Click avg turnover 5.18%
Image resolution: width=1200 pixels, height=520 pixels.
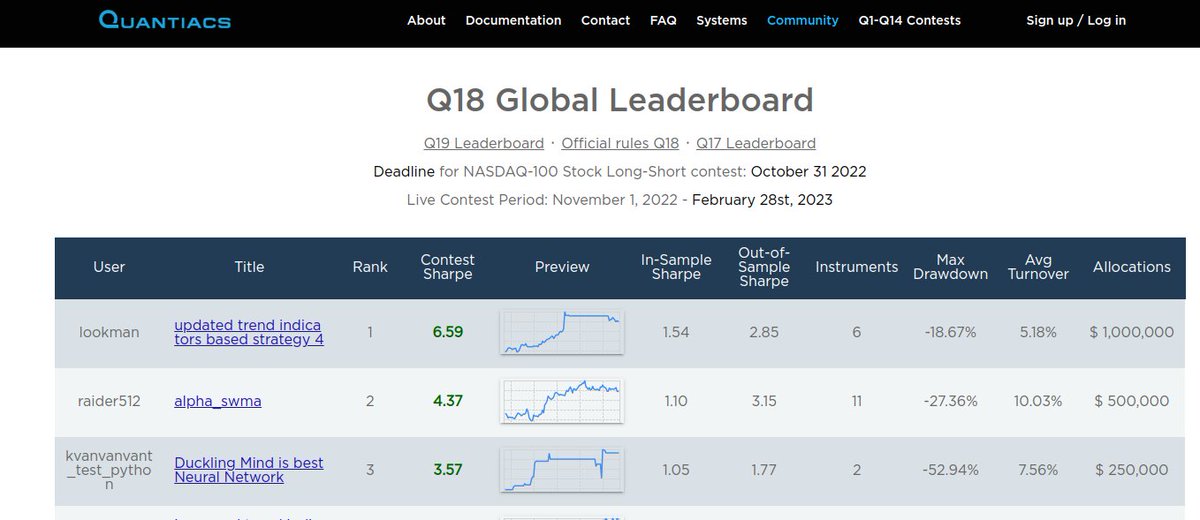point(1038,332)
